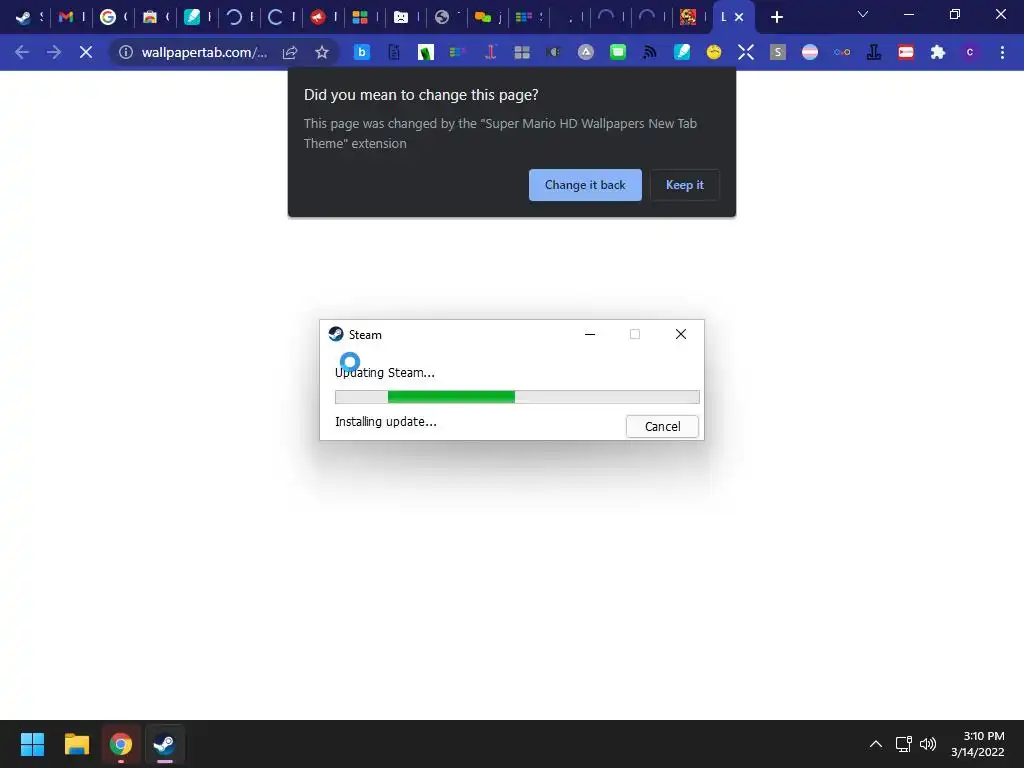Open the gray 'S' extension icon
1024x768 pixels.
777,52
